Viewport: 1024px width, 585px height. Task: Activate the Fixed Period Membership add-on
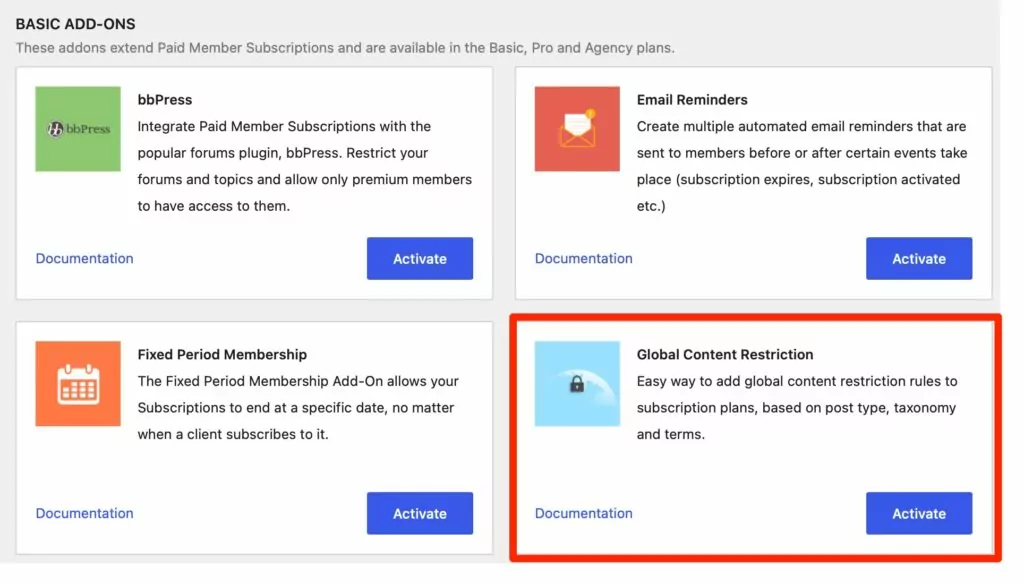(419, 513)
